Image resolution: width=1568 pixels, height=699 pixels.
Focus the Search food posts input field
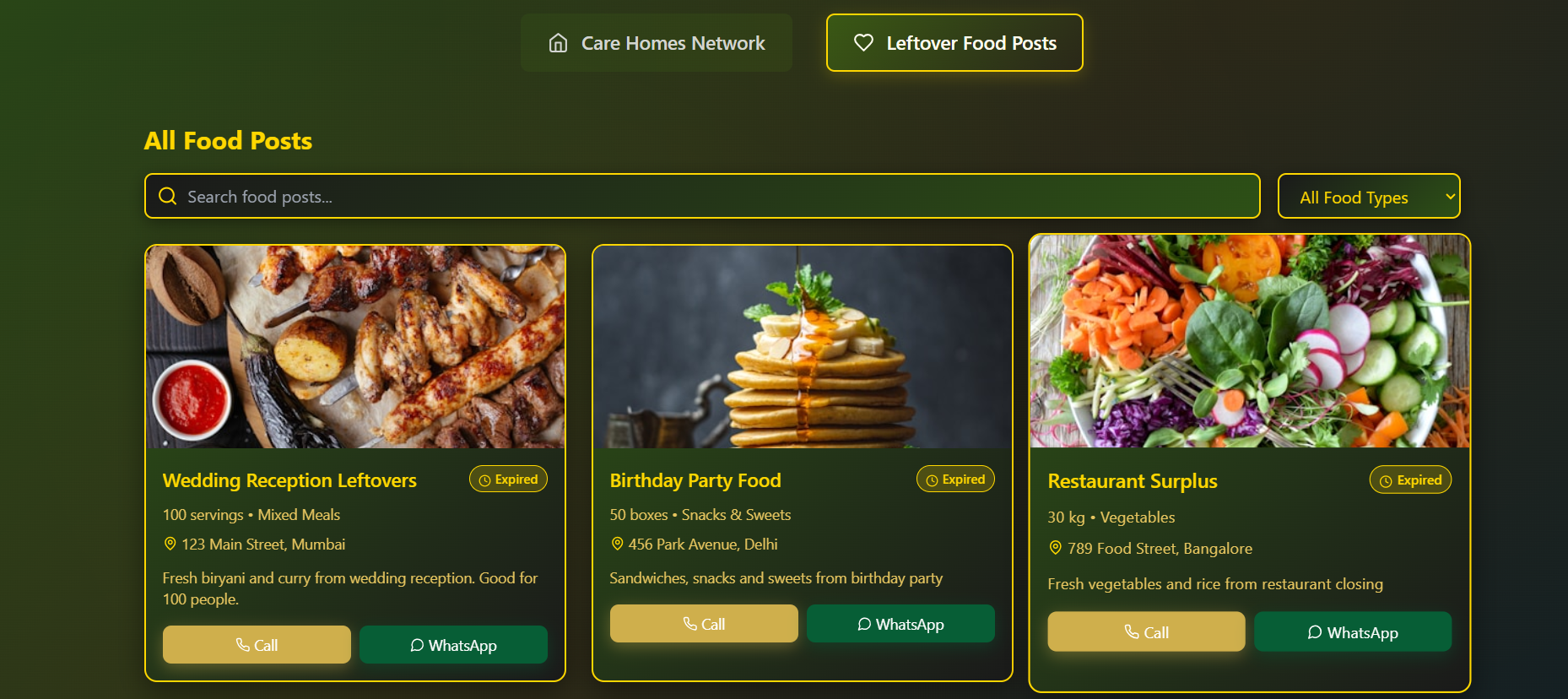tap(702, 196)
